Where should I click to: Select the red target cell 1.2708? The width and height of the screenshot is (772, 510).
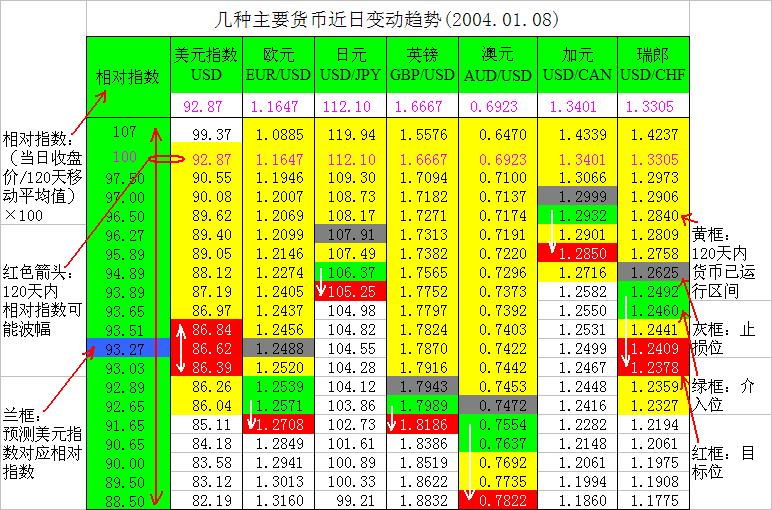point(278,424)
